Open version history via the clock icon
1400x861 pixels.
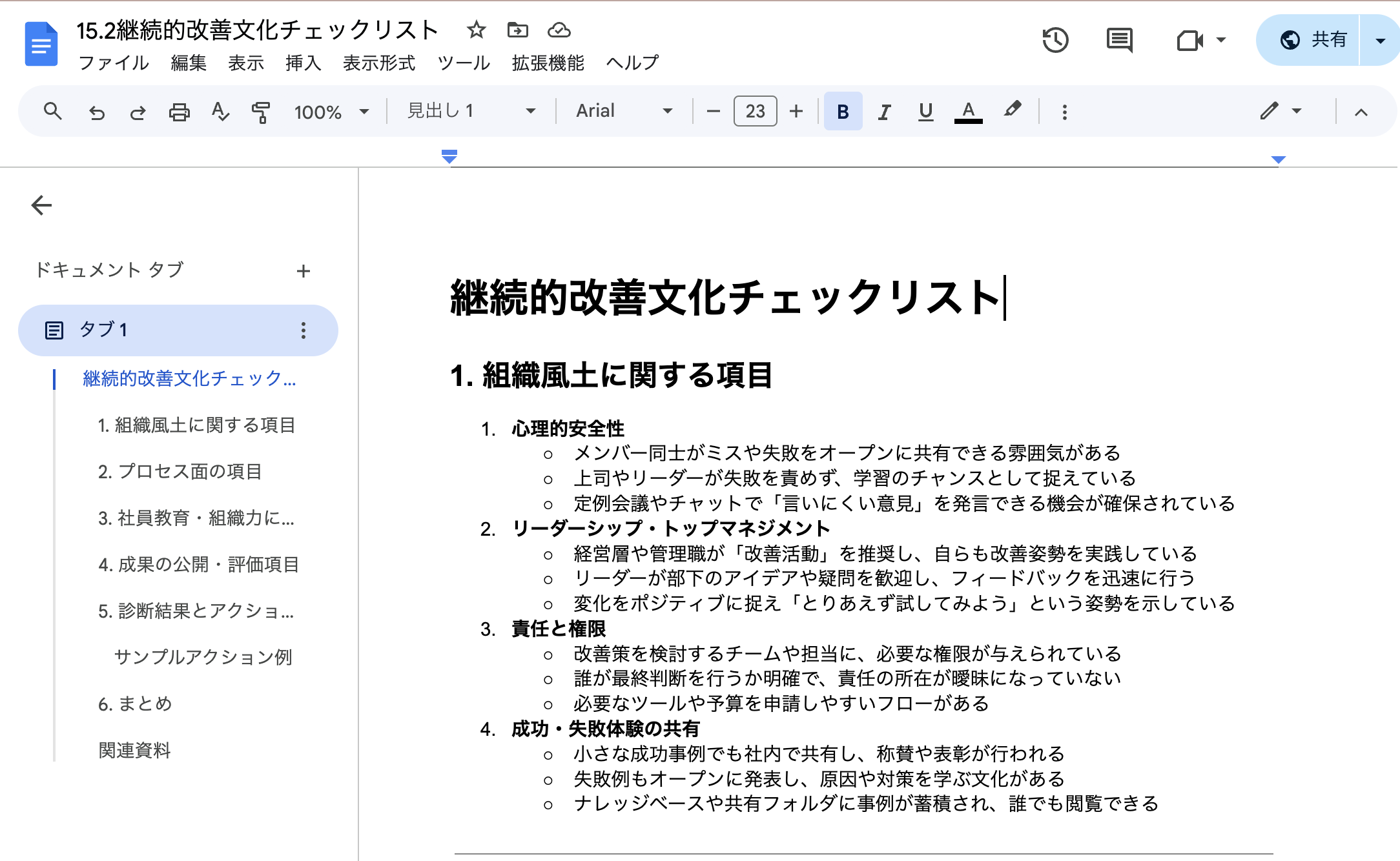coord(1056,40)
